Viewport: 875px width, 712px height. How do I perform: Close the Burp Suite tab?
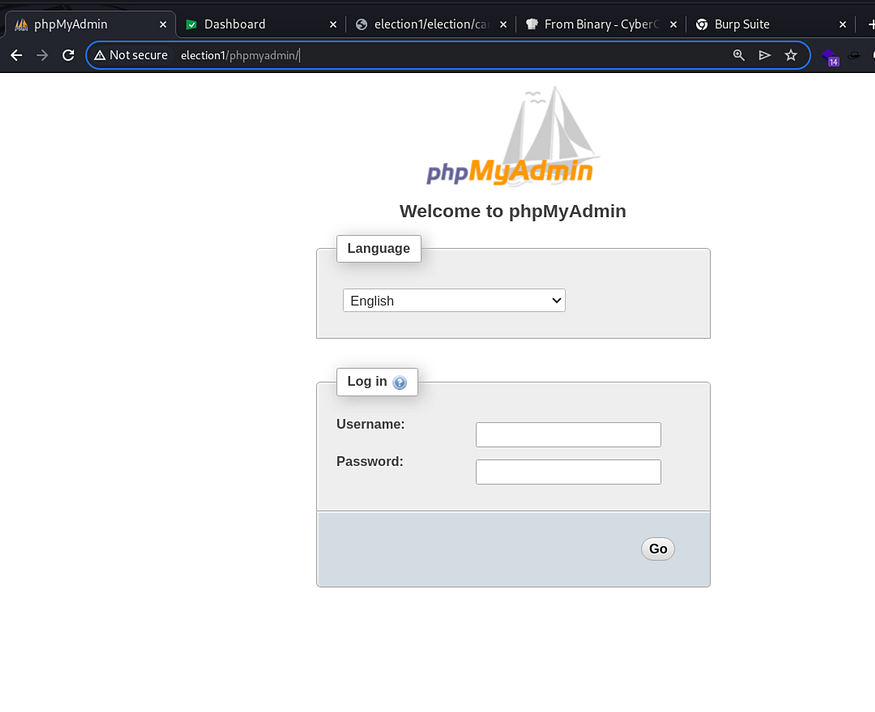pos(843,25)
